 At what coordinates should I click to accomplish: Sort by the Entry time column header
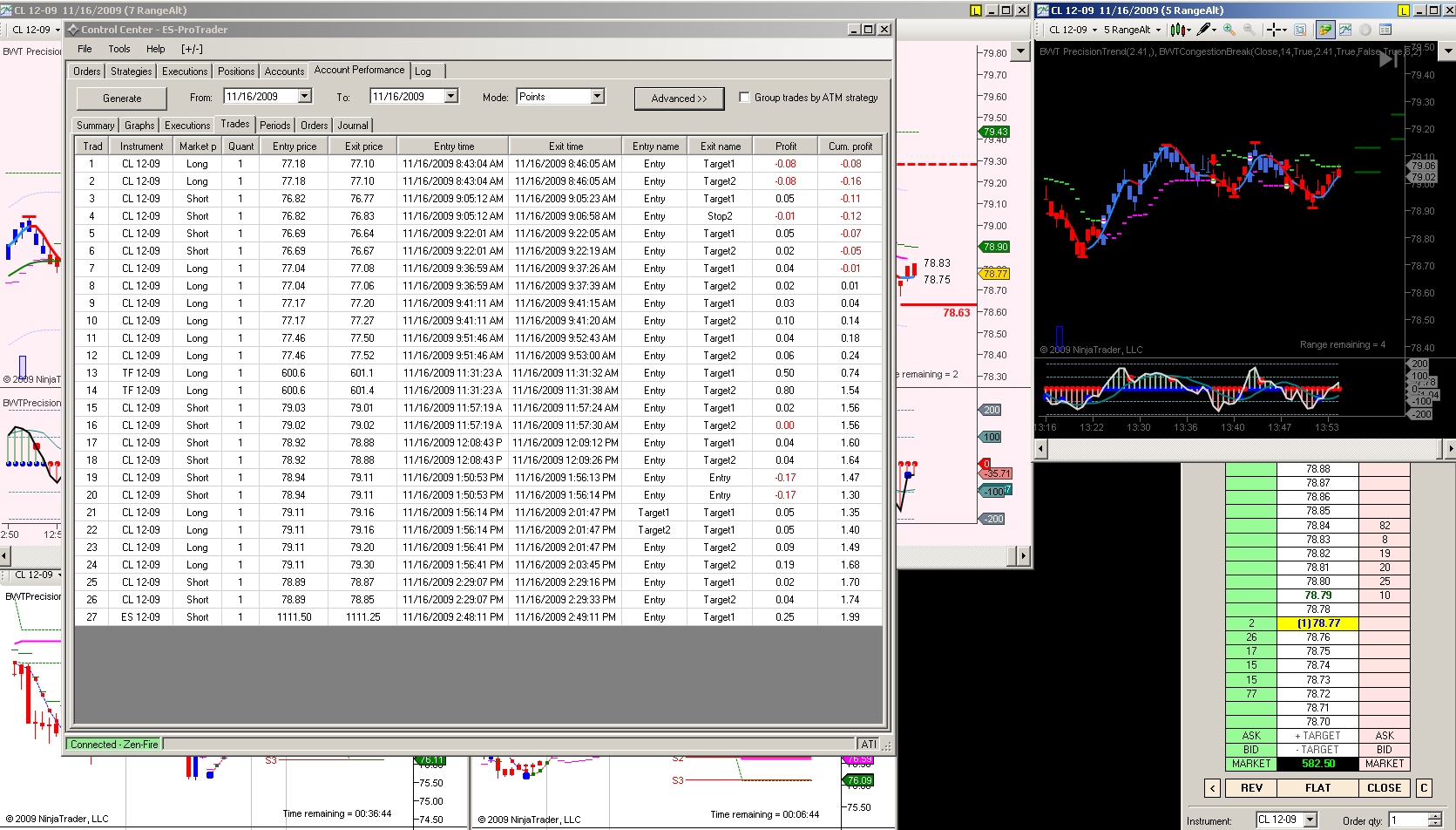454,146
